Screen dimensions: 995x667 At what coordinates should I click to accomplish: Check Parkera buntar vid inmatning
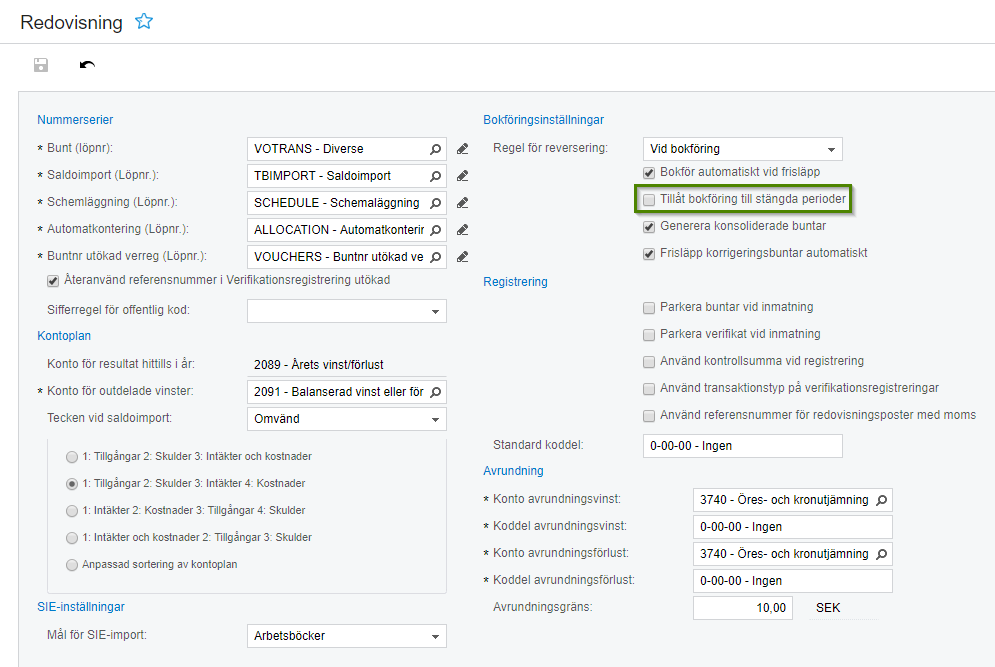coord(650,307)
